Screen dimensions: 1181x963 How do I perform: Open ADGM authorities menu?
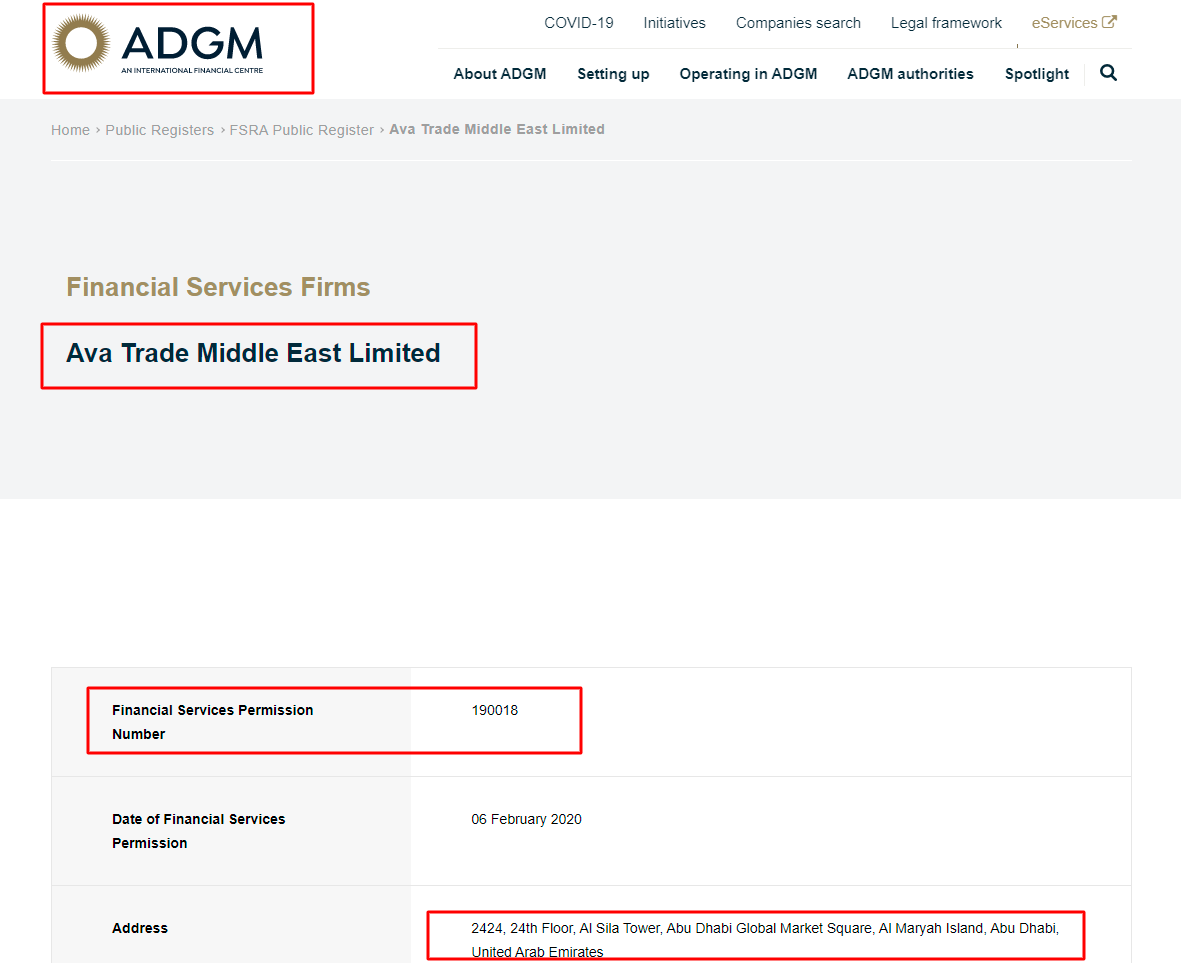(910, 74)
